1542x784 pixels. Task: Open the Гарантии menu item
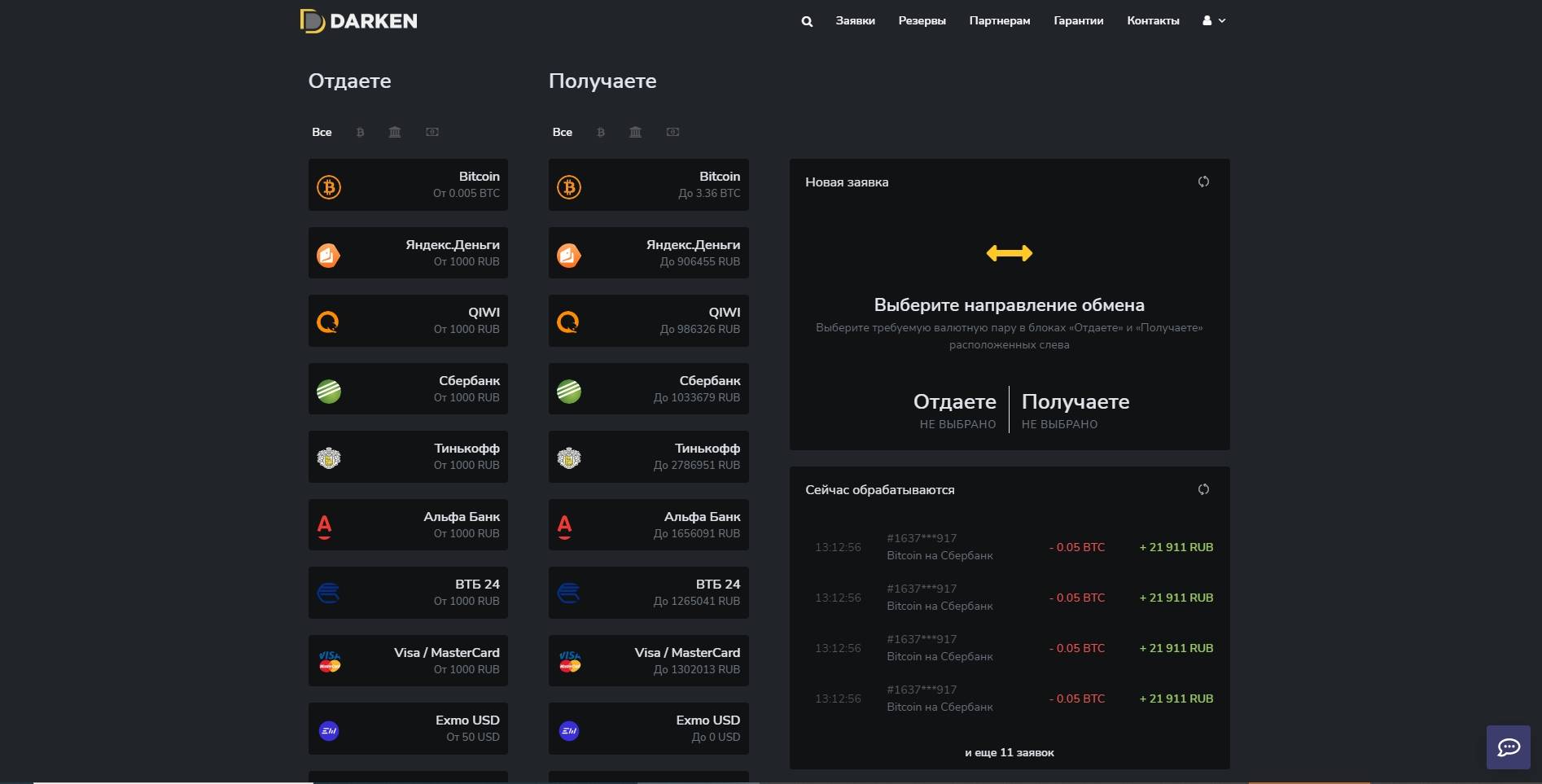click(x=1078, y=21)
